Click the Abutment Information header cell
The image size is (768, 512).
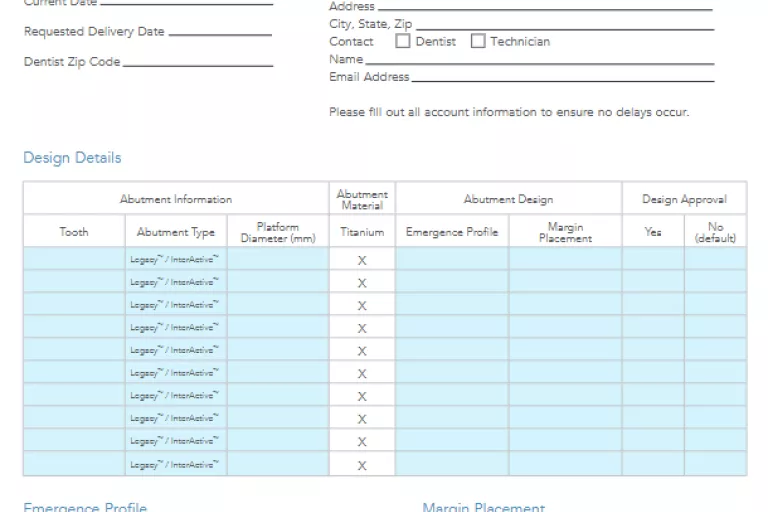click(176, 198)
